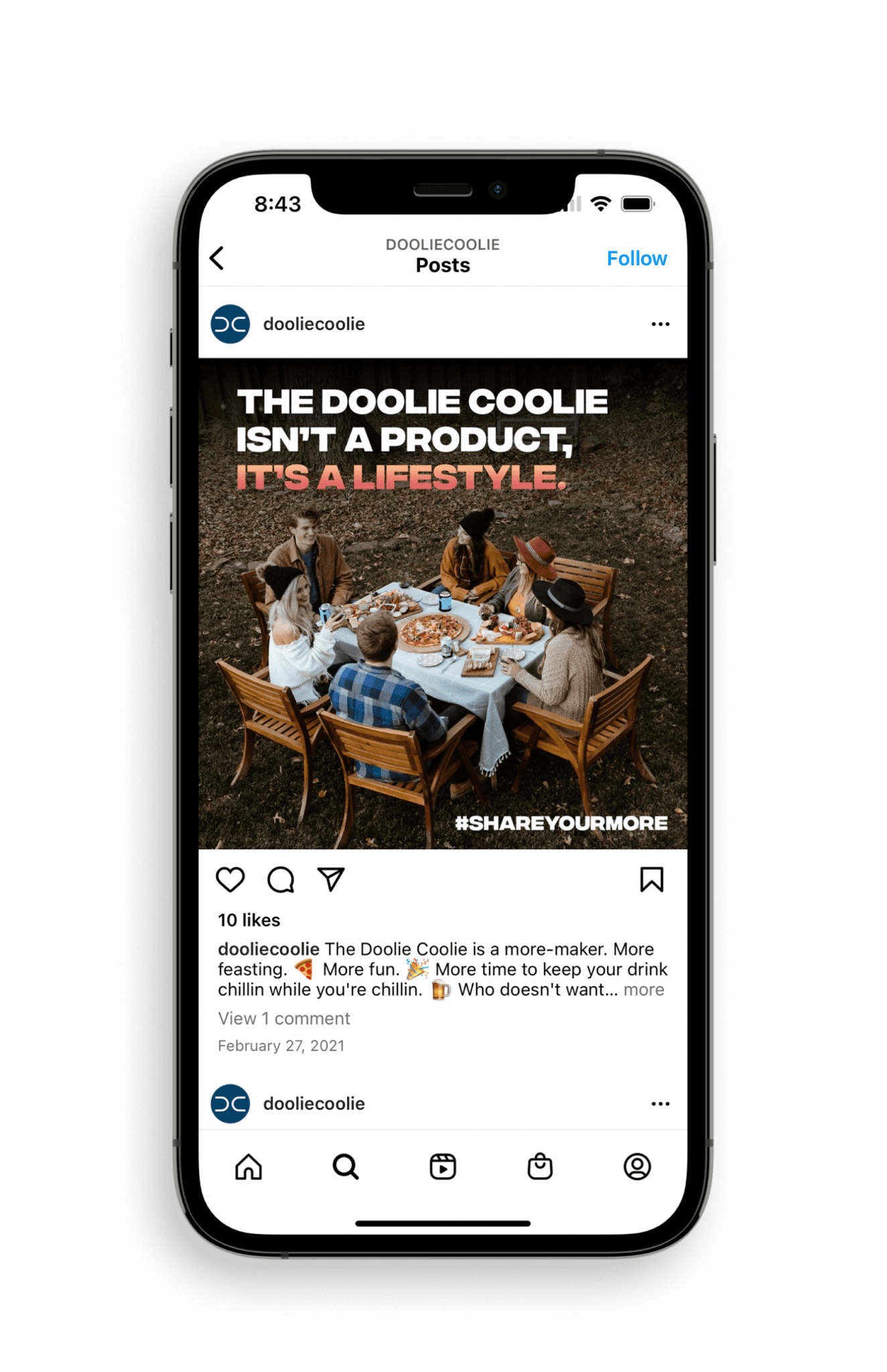The height and width of the screenshot is (1372, 887).
Task: Open Shop bag icon in bottom bar
Action: coord(540,1167)
